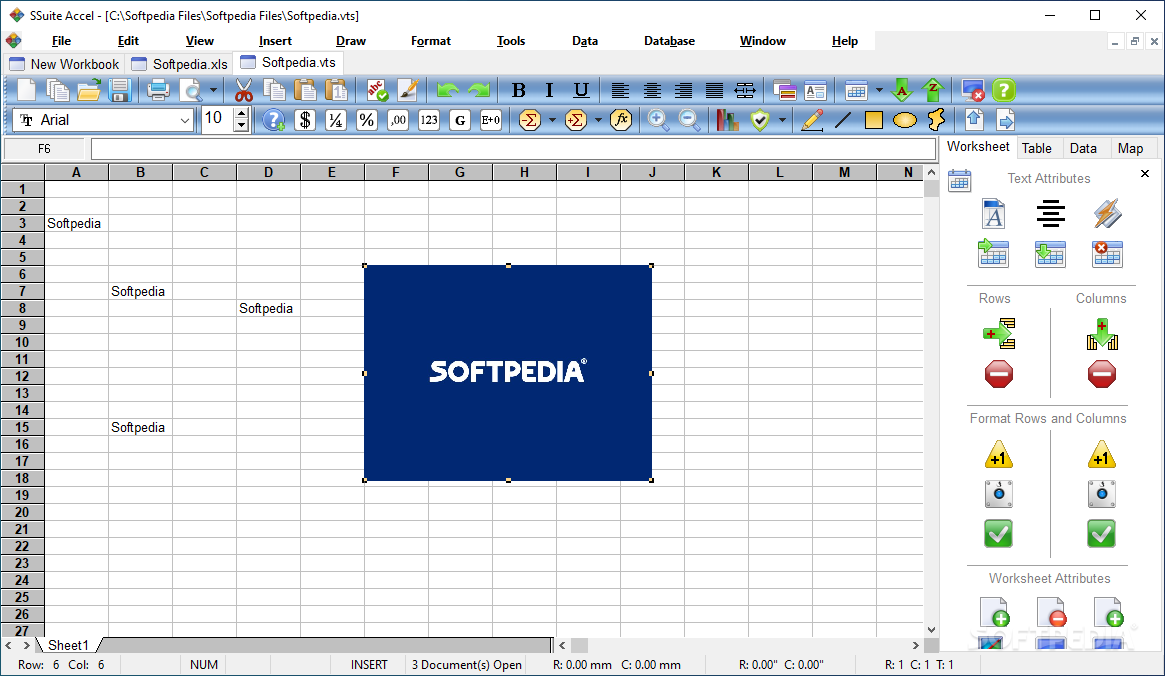
Task: Select the freeform polygon shape tool
Action: [936, 120]
